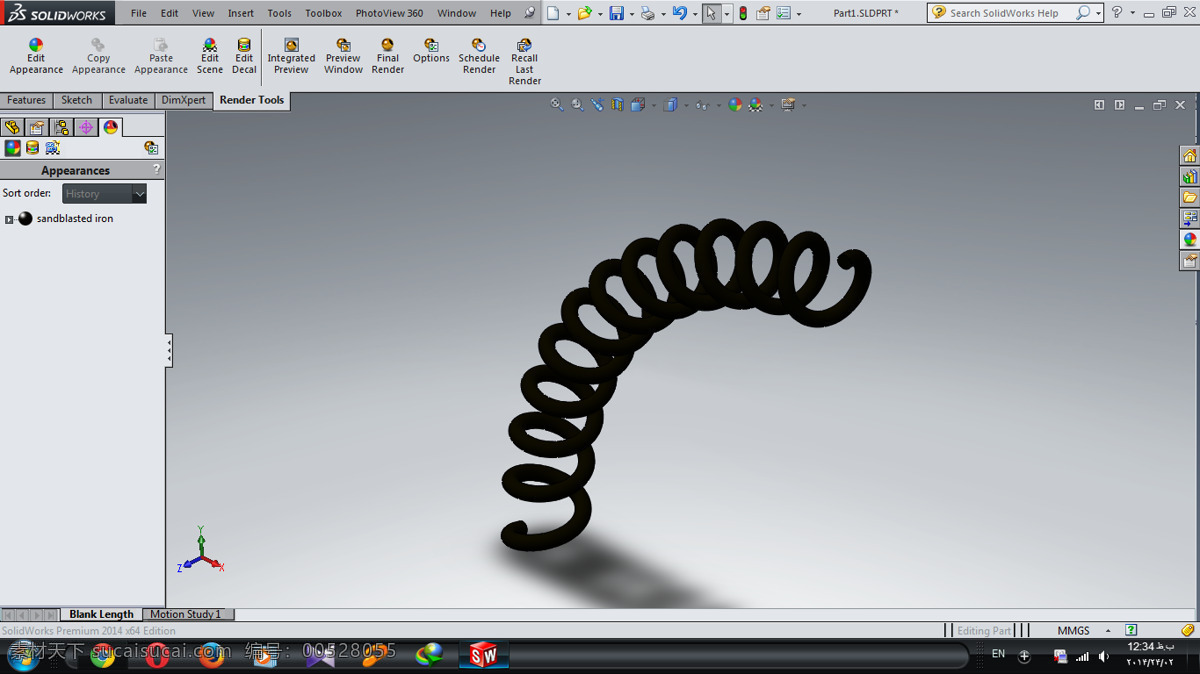
Task: Click the Edit Appearance tool
Action: [36, 57]
